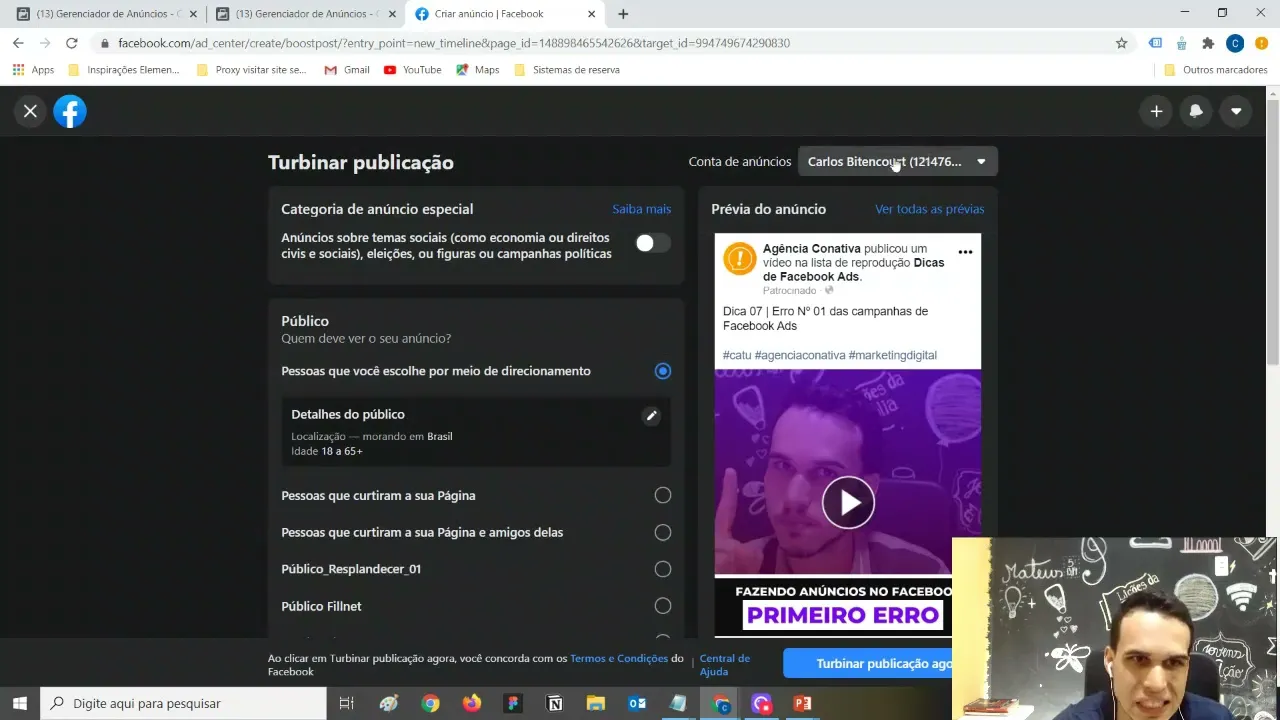Select 'Pessoas que você escolhe por meio de direcionamento'
The width and height of the screenshot is (1280, 720).
662,371
